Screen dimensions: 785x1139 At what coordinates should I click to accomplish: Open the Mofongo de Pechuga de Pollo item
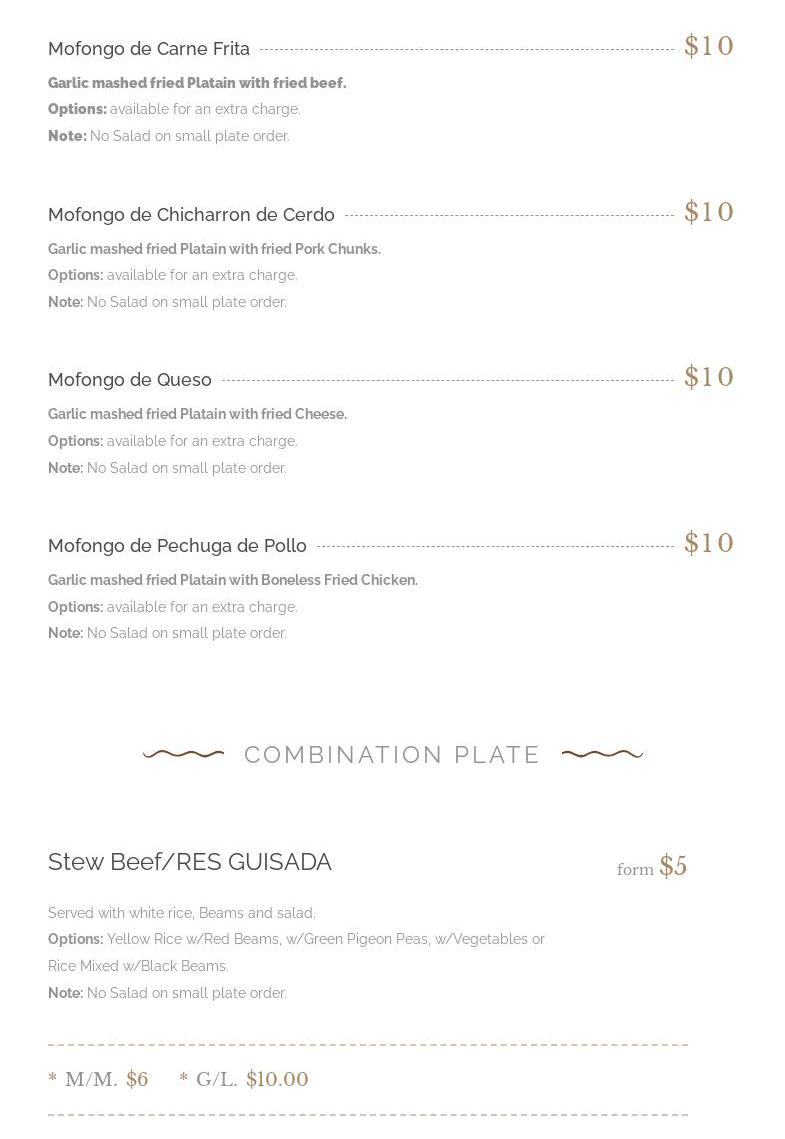(177, 546)
